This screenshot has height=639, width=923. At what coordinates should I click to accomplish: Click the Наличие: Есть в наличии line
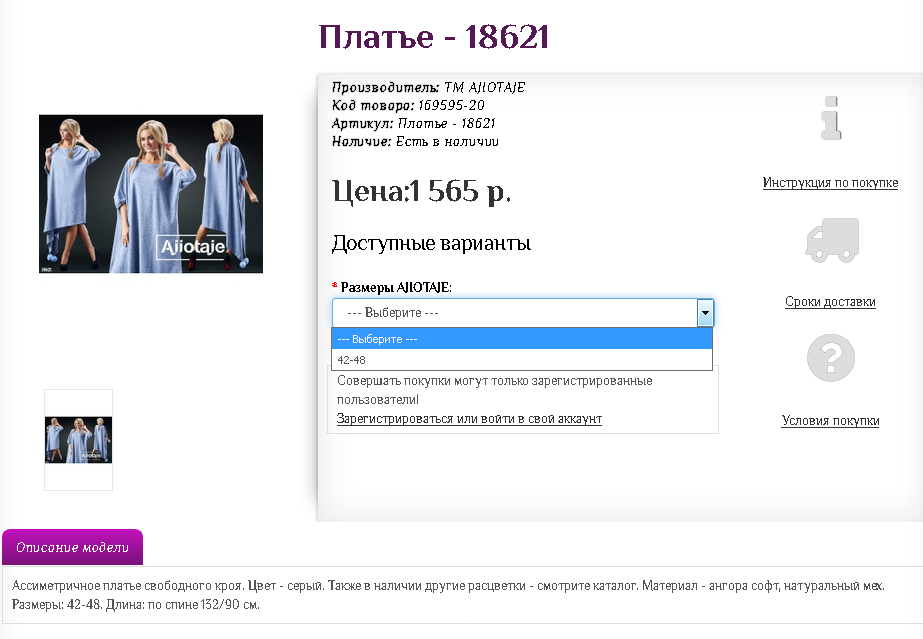(415, 141)
